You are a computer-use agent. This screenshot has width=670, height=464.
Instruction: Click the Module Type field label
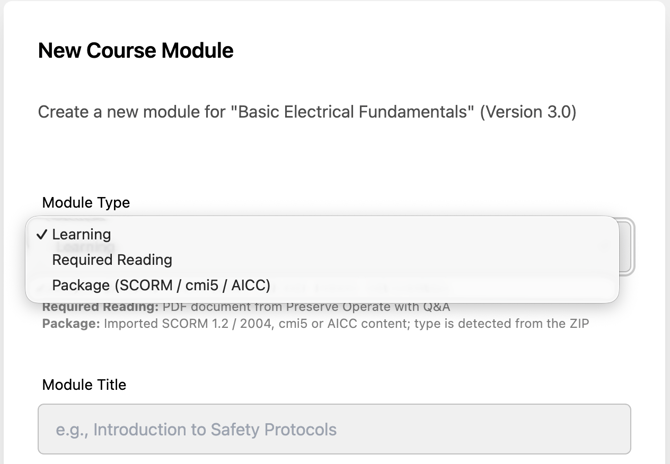pyautogui.click(x=86, y=202)
